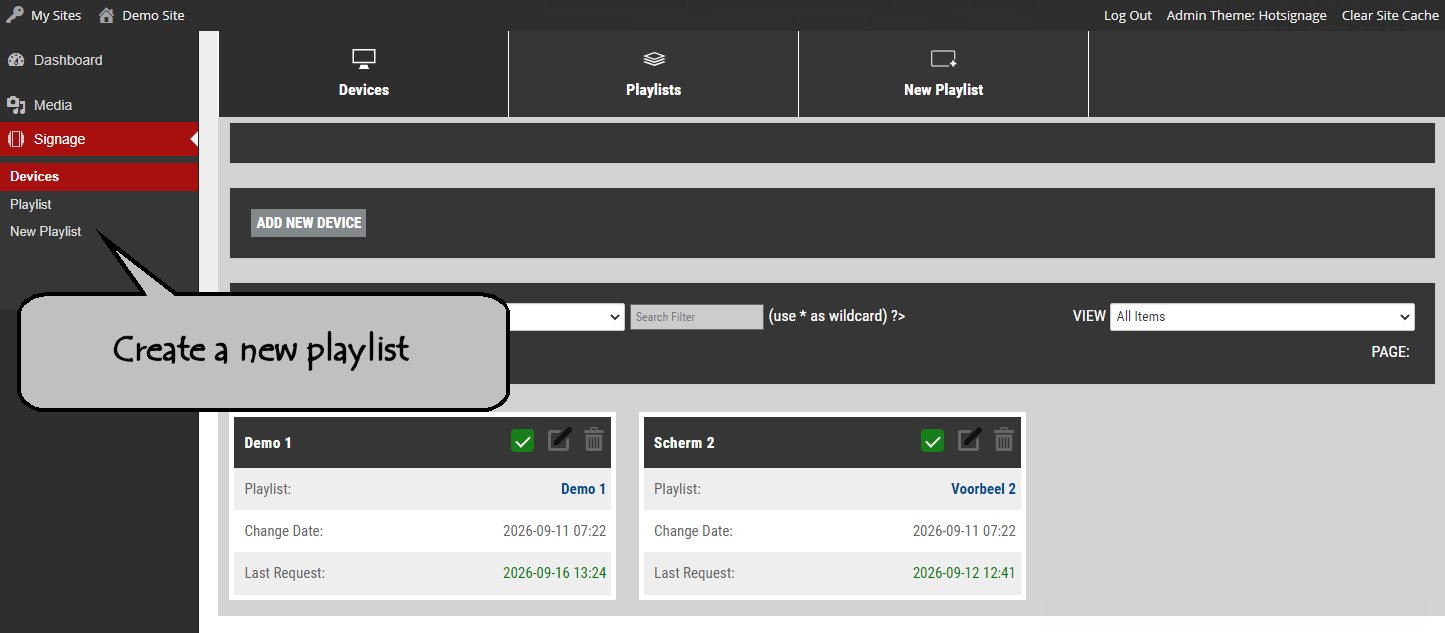
Task: Click Clear Site Cache link
Action: (x=1390, y=15)
